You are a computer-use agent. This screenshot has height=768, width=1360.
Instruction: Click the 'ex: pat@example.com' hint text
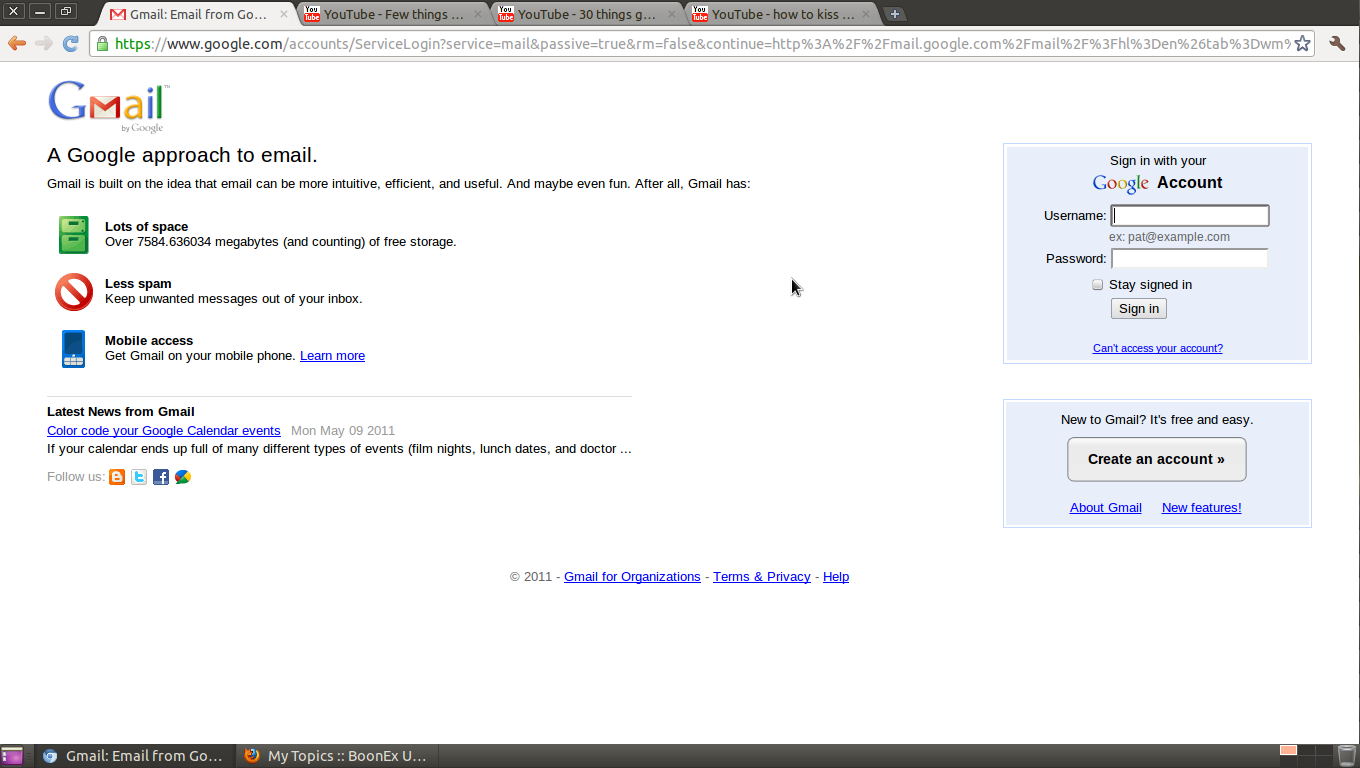tap(1170, 237)
